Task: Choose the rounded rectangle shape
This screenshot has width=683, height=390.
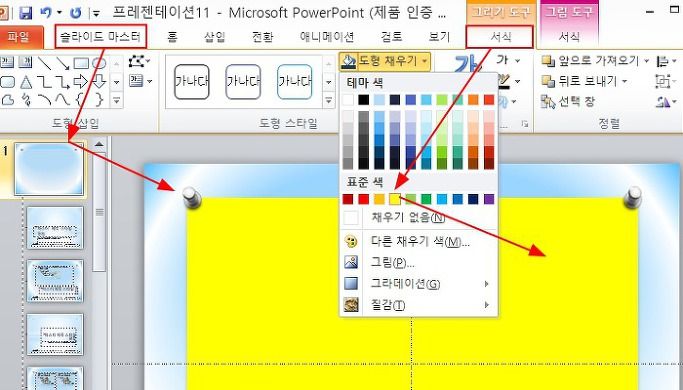Action: pos(7,81)
